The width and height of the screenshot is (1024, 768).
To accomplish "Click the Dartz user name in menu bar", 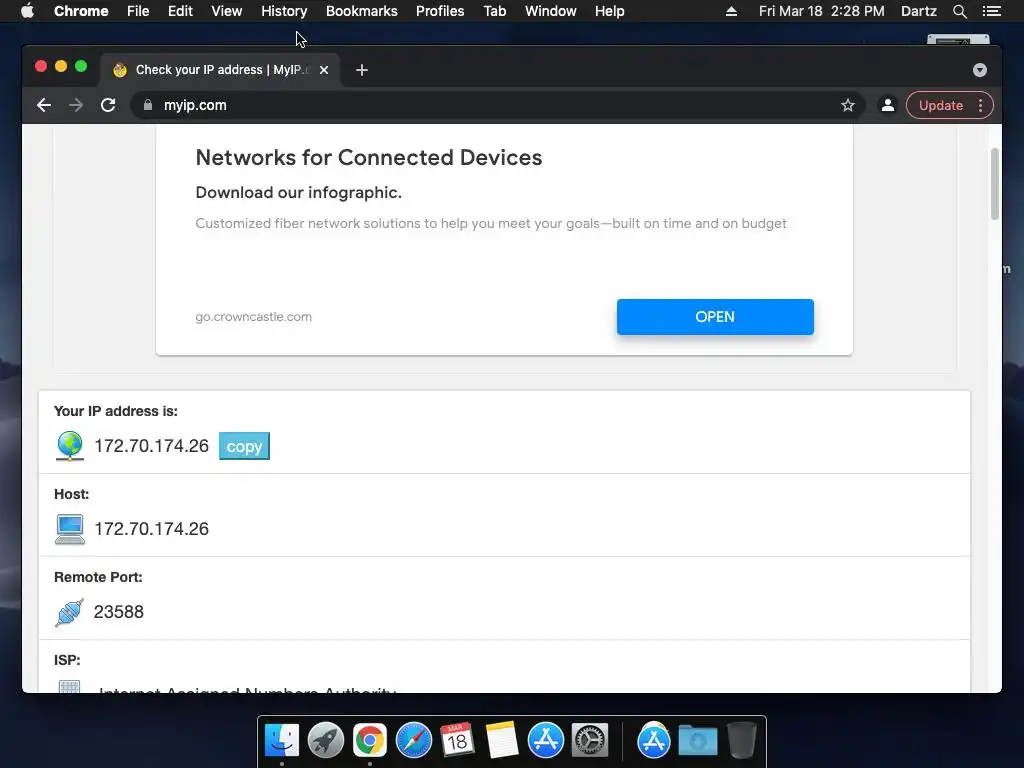I will coord(919,11).
